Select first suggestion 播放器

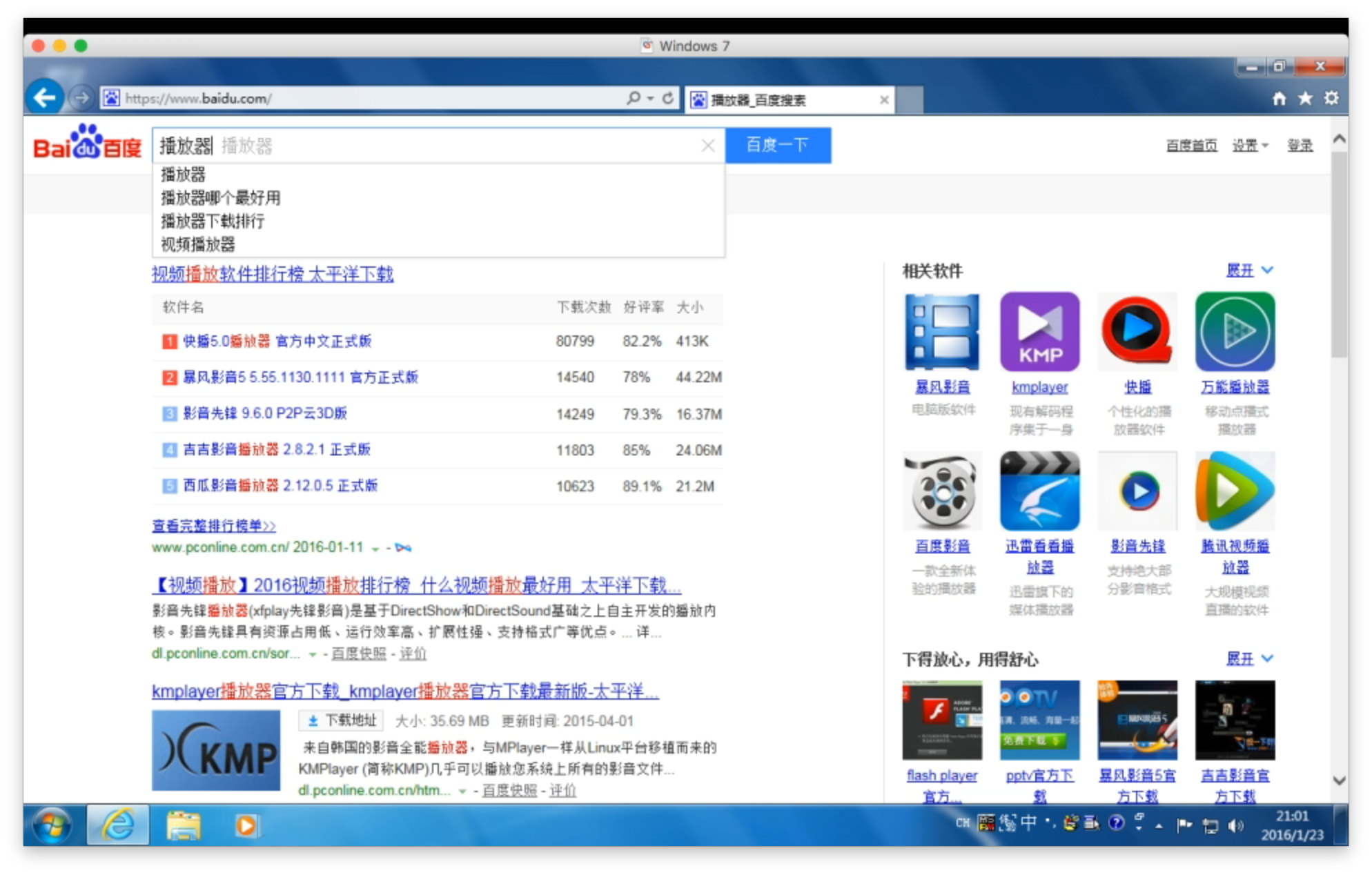[x=183, y=175]
